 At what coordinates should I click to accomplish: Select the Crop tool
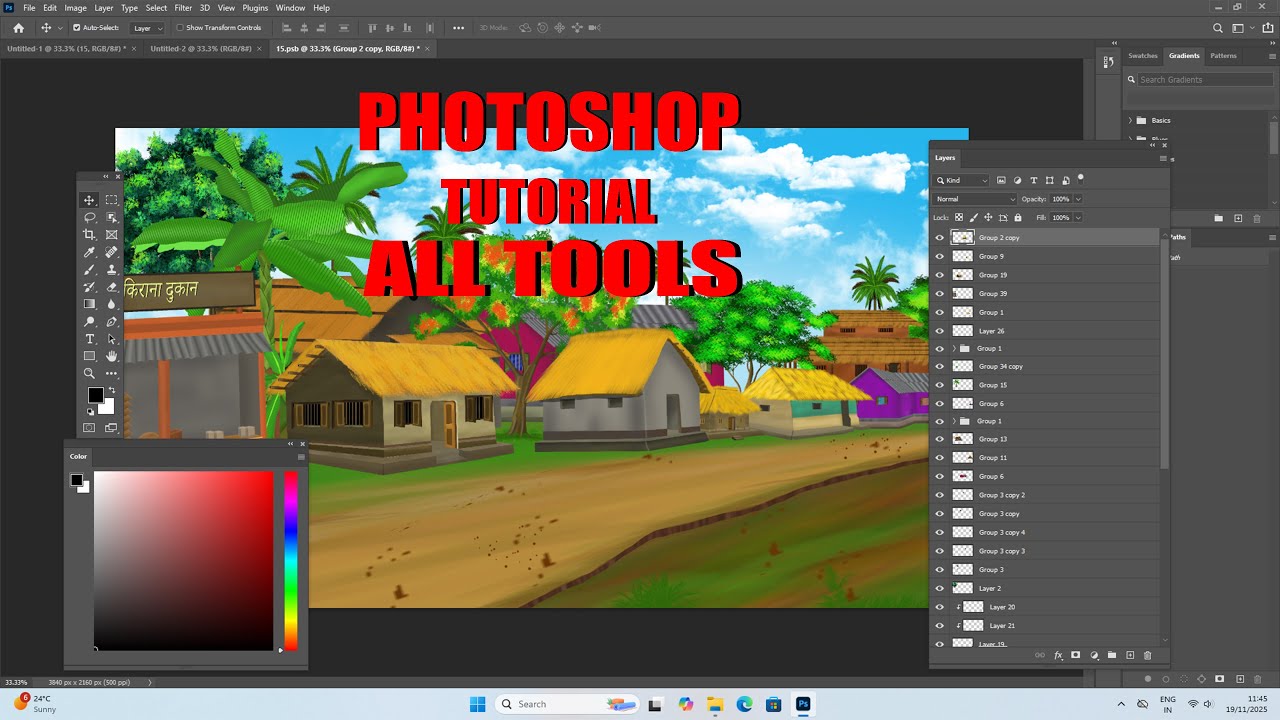tap(90, 234)
